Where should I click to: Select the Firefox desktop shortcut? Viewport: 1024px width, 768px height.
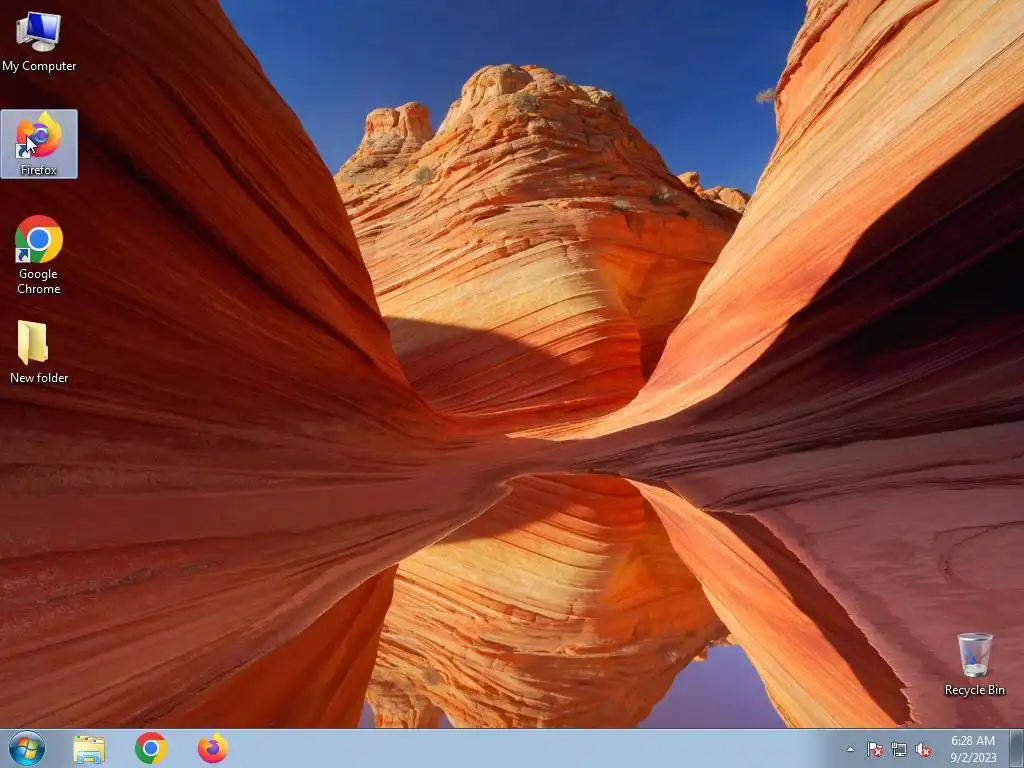pyautogui.click(x=39, y=144)
